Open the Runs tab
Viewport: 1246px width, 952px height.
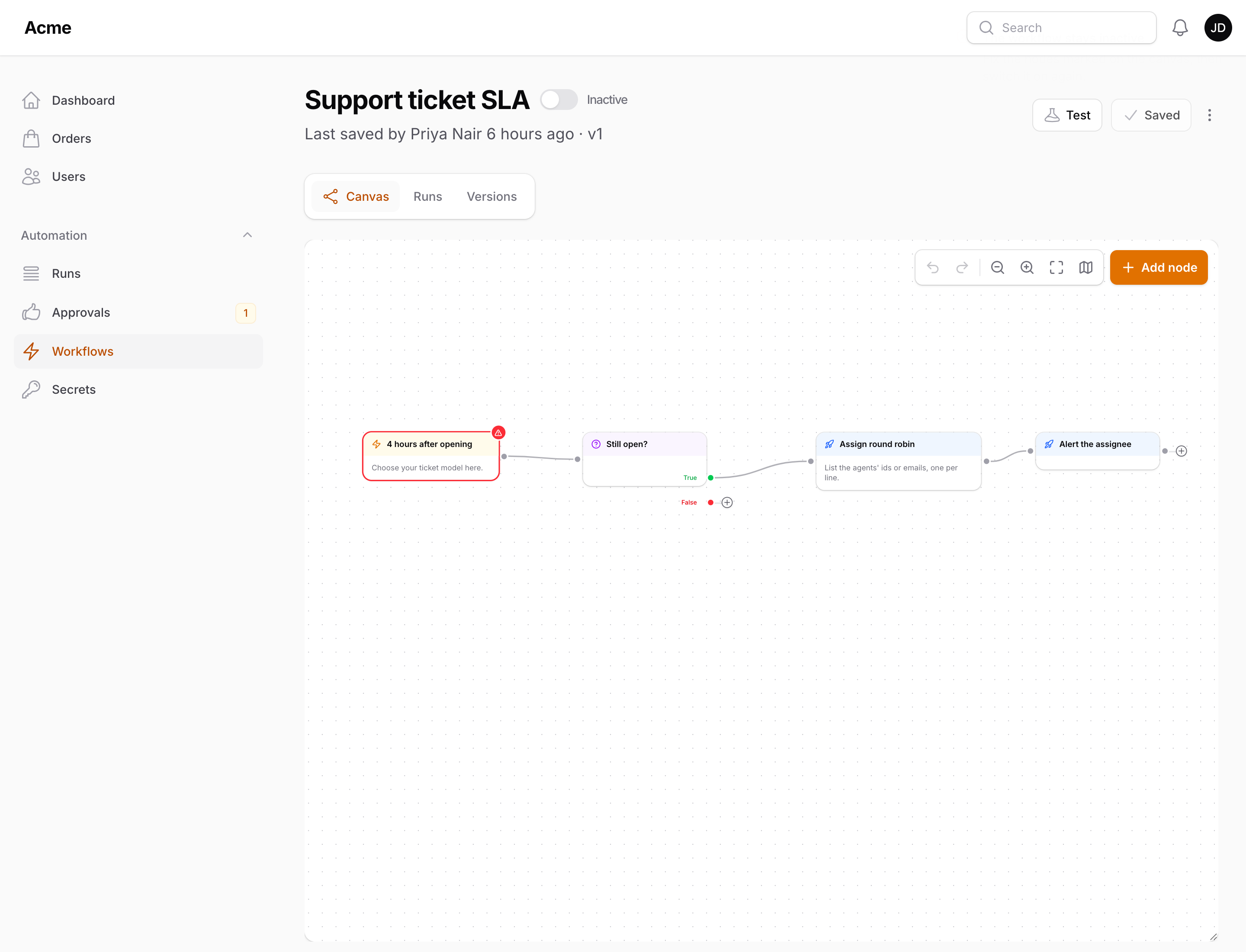(x=428, y=196)
